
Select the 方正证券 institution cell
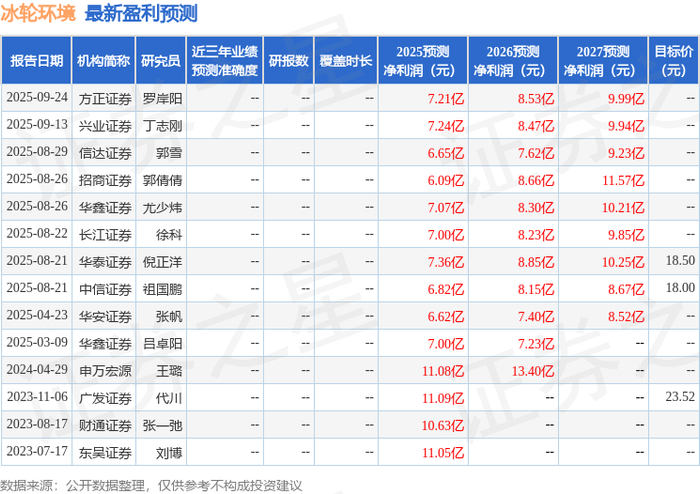105,99
